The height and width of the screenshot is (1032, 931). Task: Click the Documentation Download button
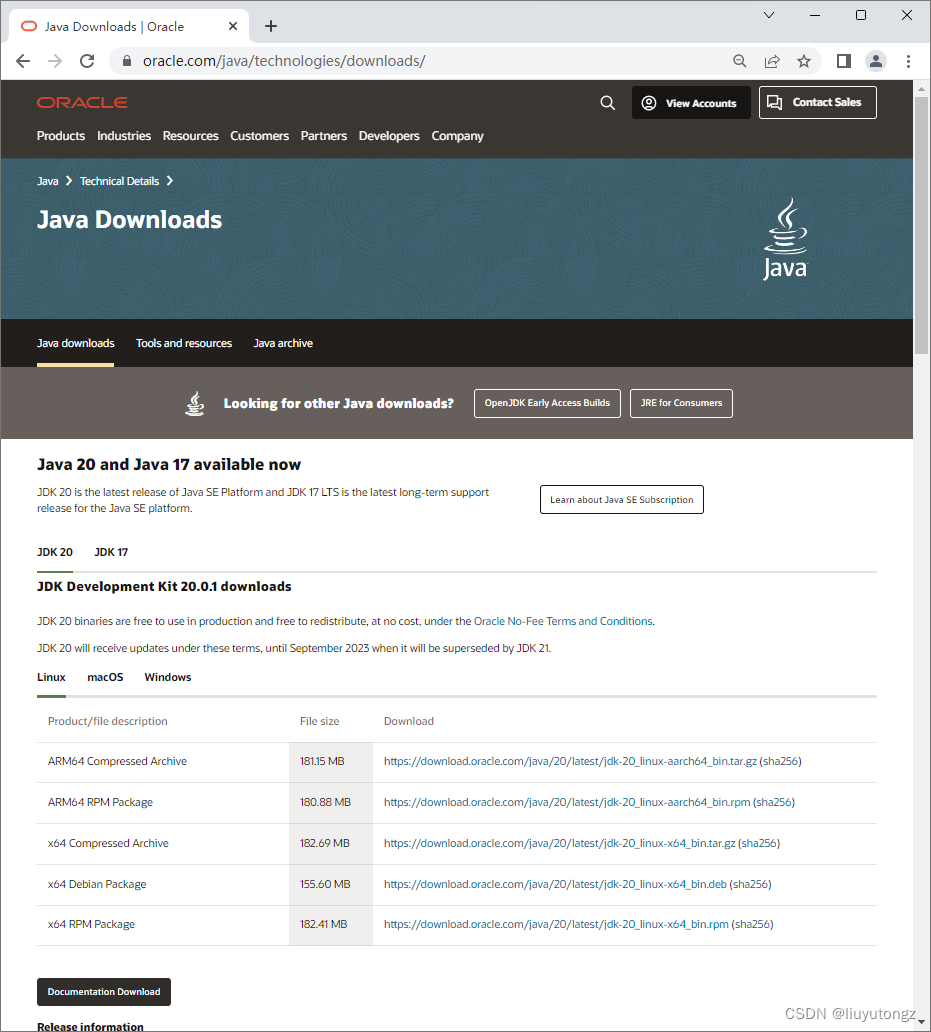104,992
